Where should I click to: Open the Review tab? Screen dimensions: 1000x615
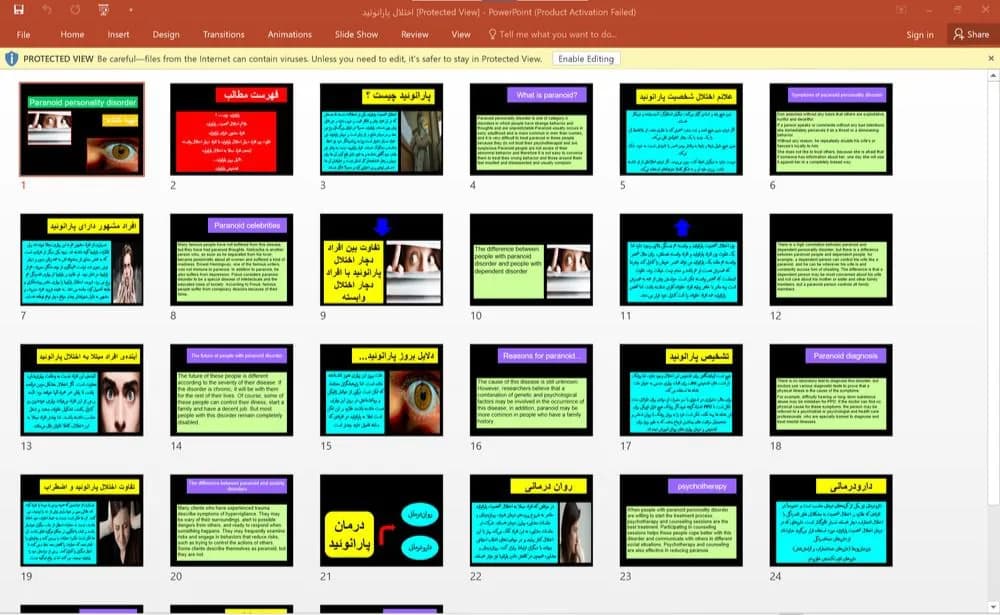click(415, 34)
